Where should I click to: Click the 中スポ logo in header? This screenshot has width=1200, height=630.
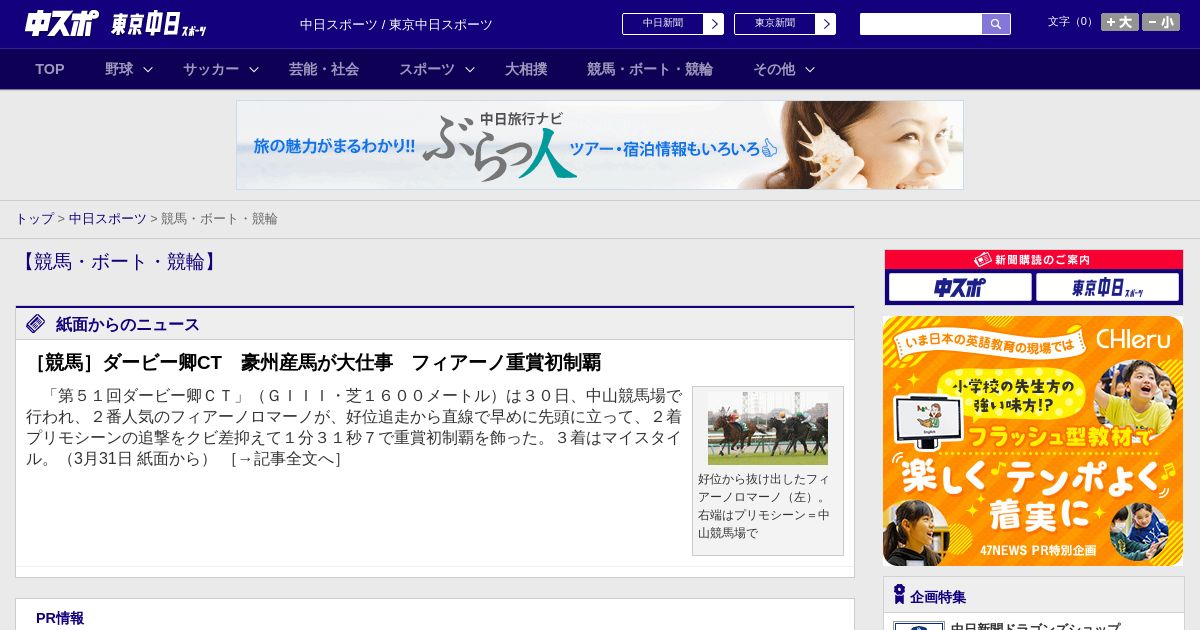coord(62,23)
